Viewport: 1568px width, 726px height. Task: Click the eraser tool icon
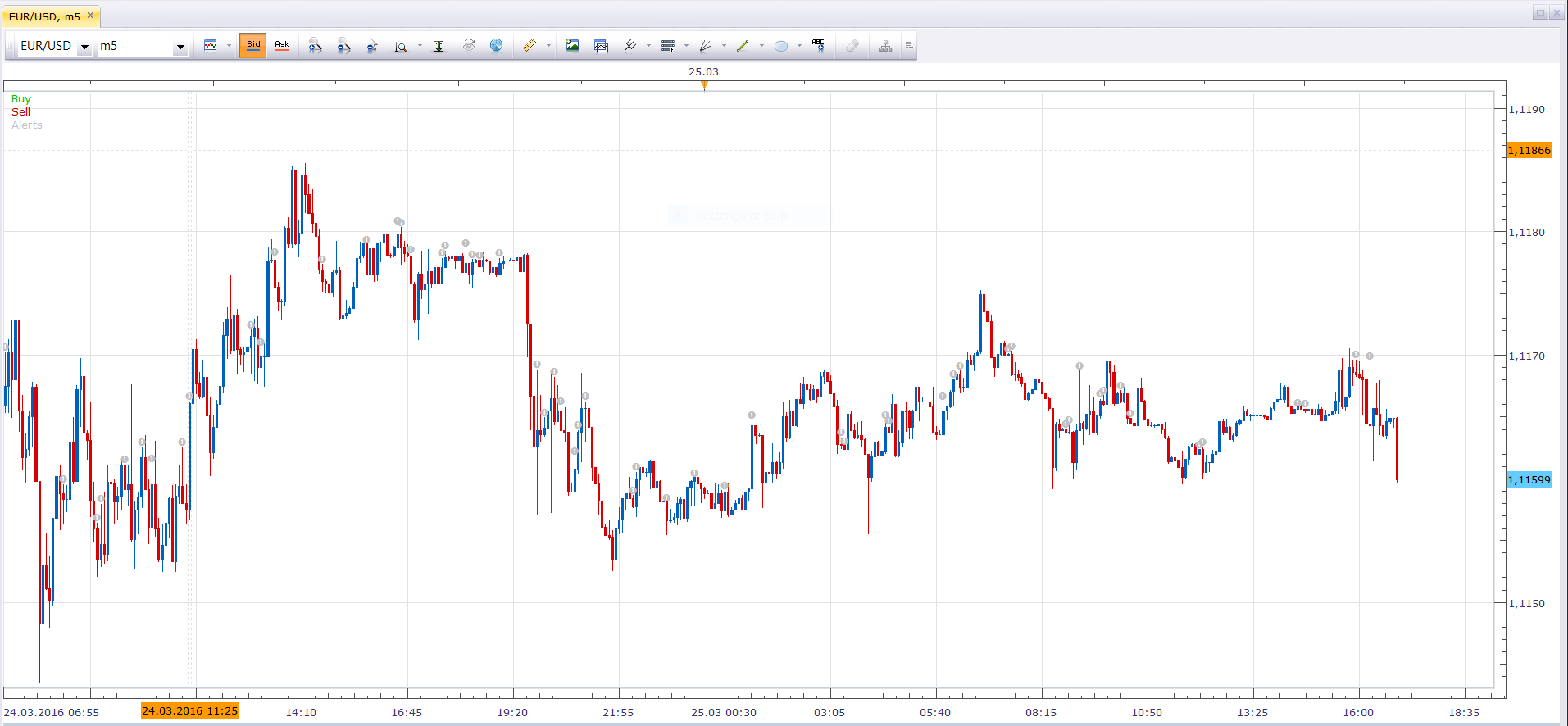[852, 46]
